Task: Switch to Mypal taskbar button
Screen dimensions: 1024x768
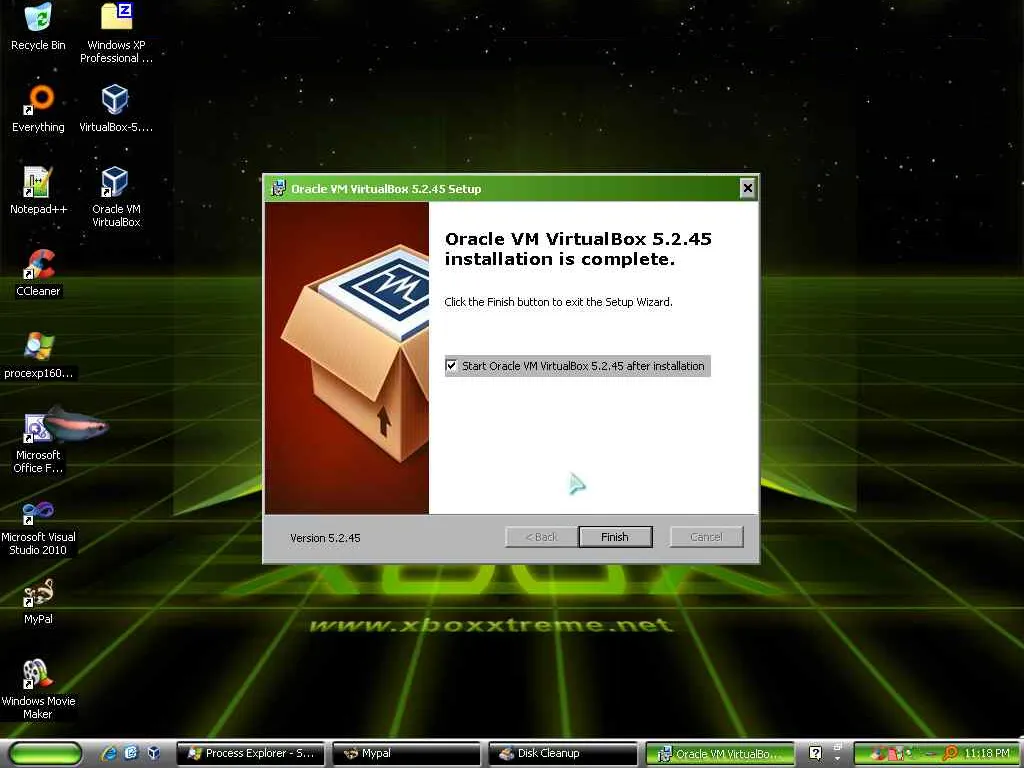Action: (x=406, y=754)
